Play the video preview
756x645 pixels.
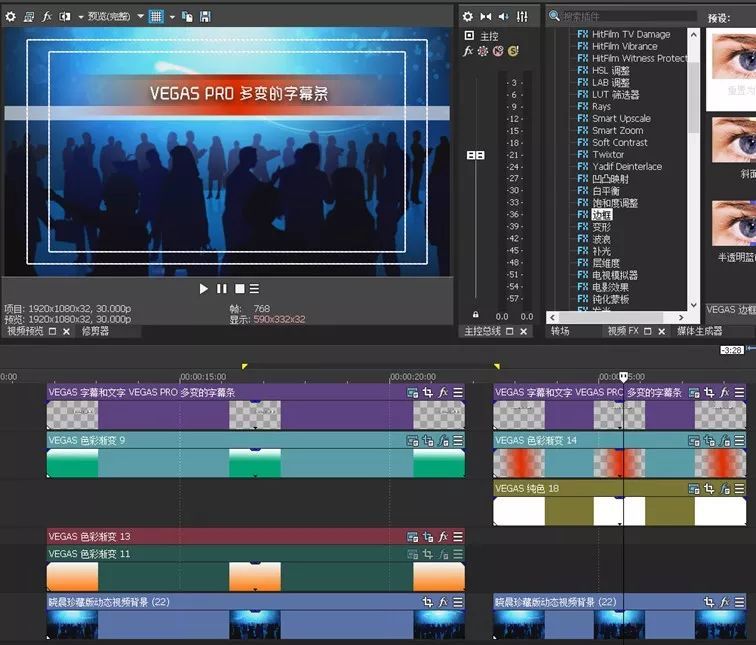[203, 289]
